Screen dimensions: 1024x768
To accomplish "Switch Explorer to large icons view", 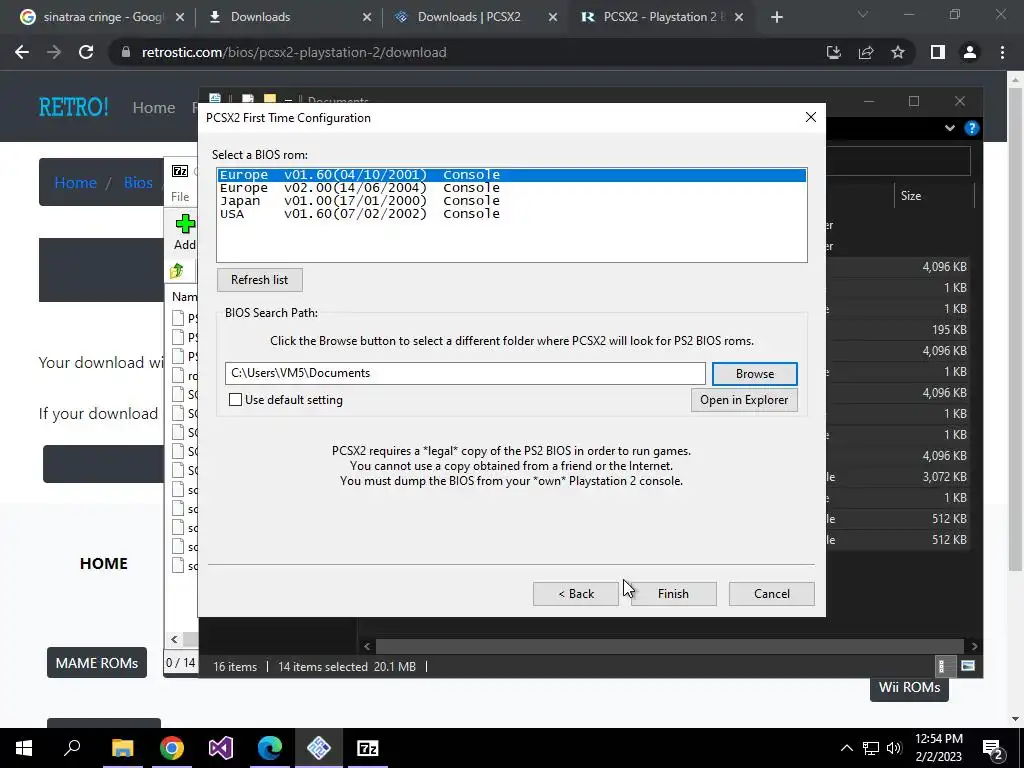I will [968, 666].
